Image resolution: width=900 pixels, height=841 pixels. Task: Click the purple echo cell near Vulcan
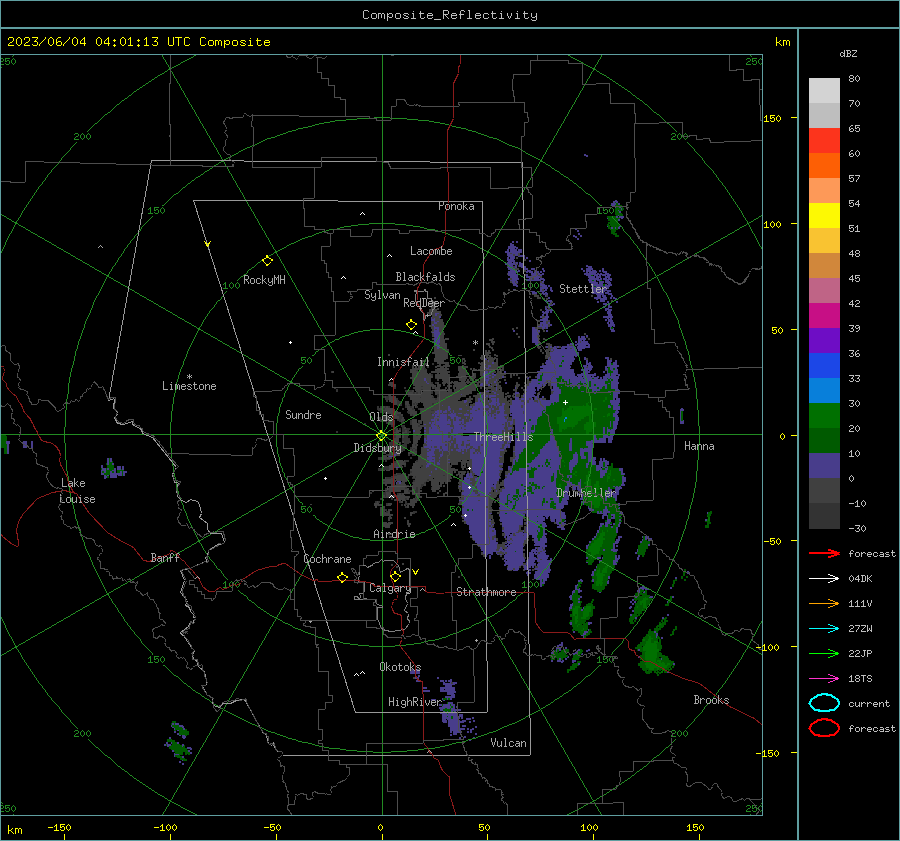(455, 709)
